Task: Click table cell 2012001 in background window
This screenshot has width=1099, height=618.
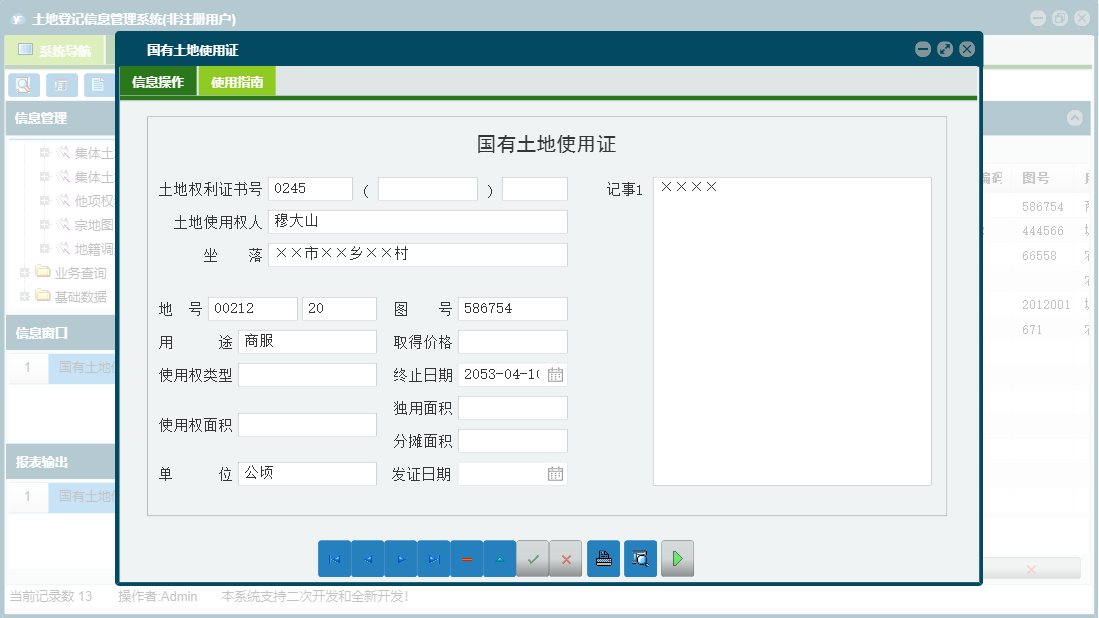Action: point(1046,305)
